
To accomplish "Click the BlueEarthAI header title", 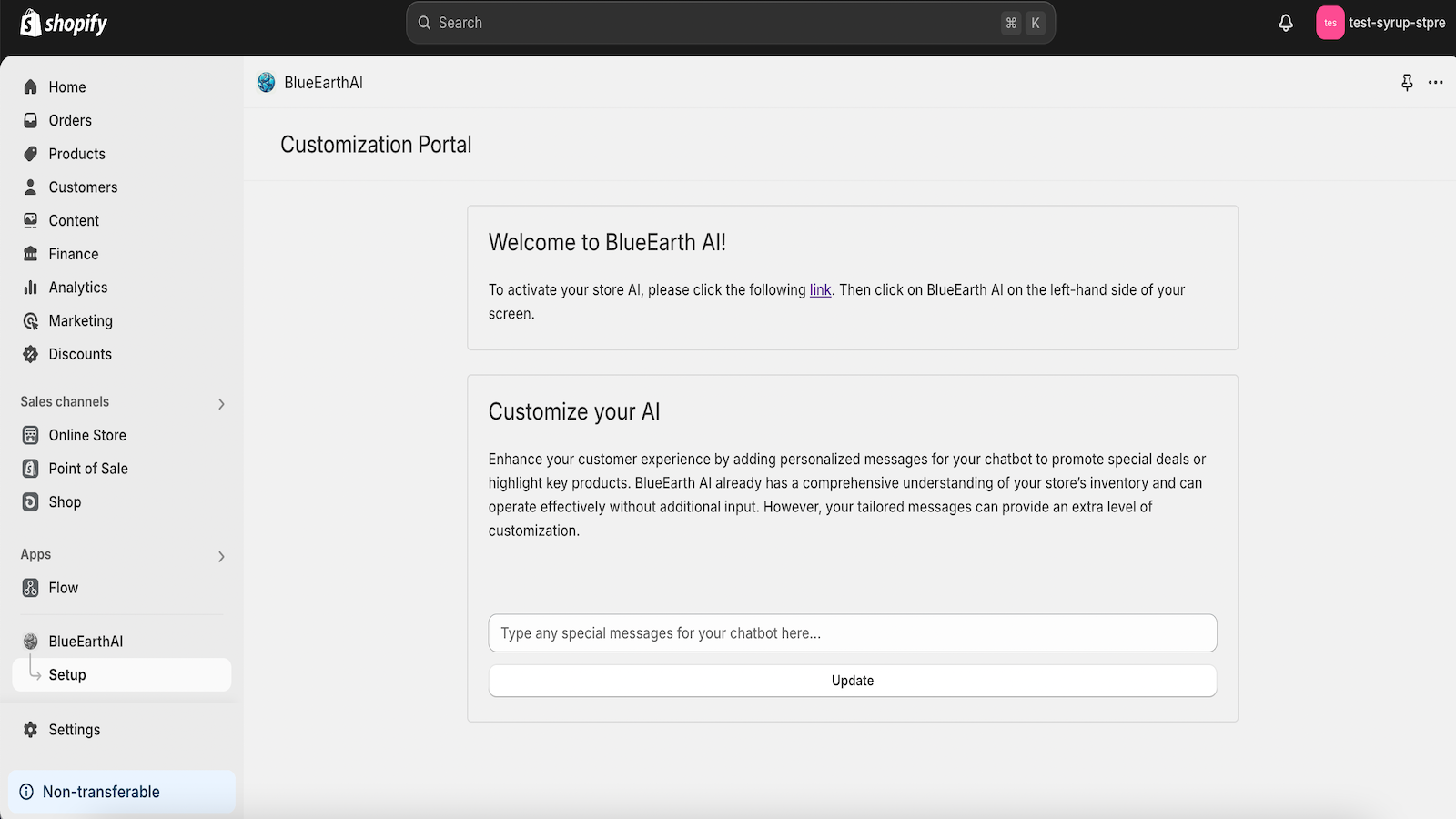I will [x=323, y=83].
